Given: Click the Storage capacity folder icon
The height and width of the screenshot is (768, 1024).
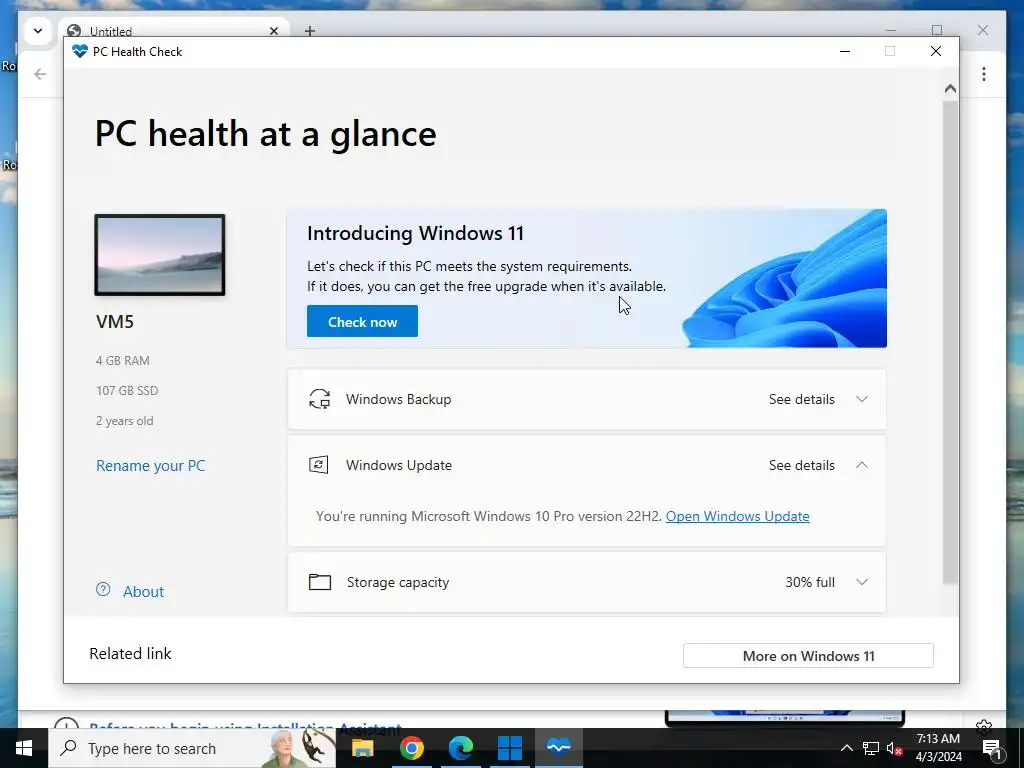Looking at the screenshot, I should pyautogui.click(x=319, y=582).
